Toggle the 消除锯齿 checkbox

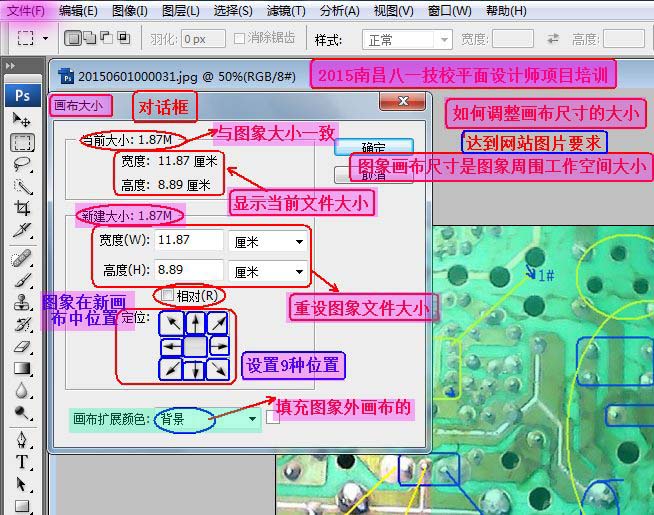click(240, 39)
